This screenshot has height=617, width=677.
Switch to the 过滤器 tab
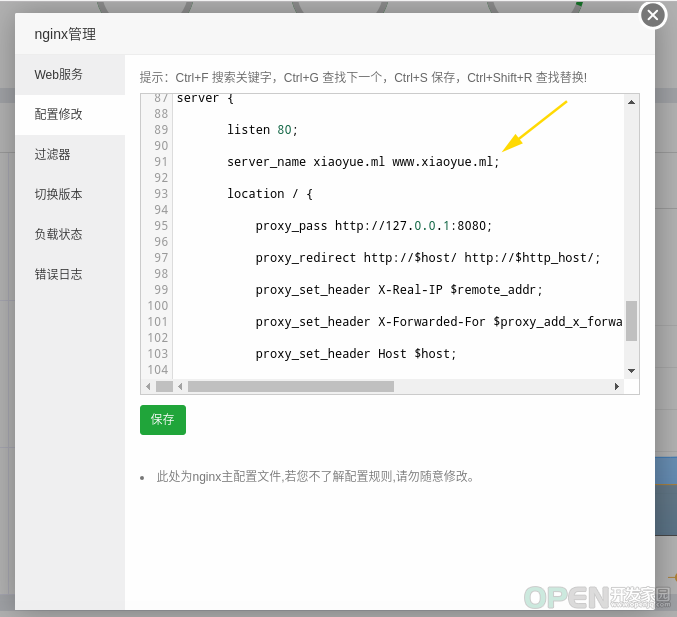pos(70,155)
